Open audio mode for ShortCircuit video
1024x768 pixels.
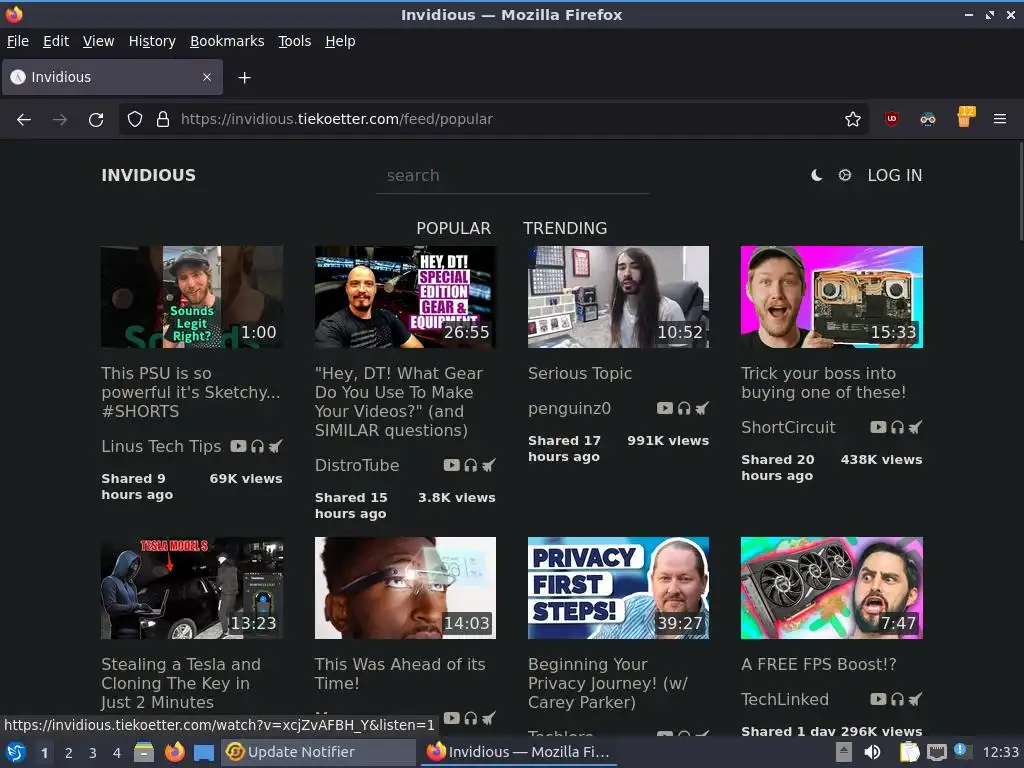tap(897, 427)
